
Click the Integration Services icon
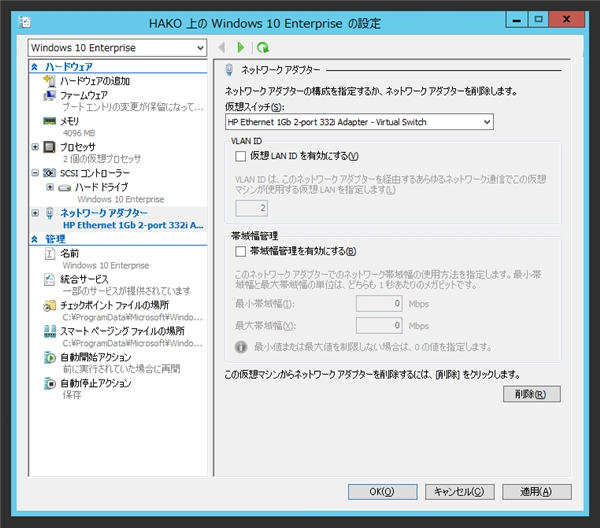(x=49, y=279)
